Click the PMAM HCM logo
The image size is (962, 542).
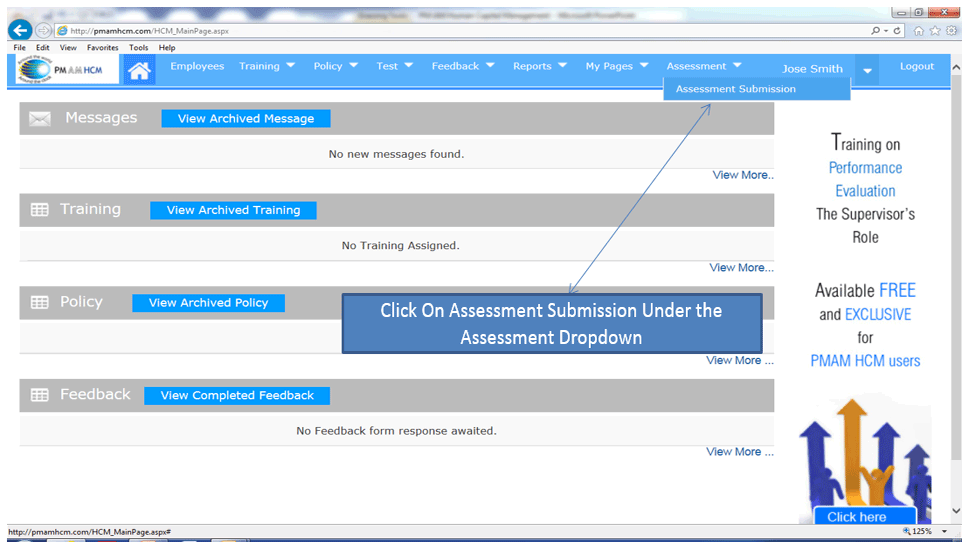pos(66,69)
